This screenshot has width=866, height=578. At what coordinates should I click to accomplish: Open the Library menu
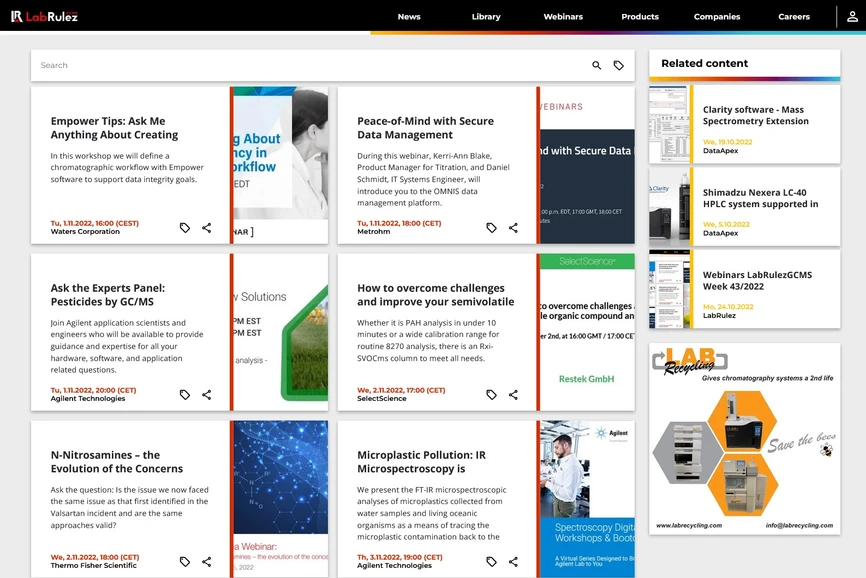(486, 17)
